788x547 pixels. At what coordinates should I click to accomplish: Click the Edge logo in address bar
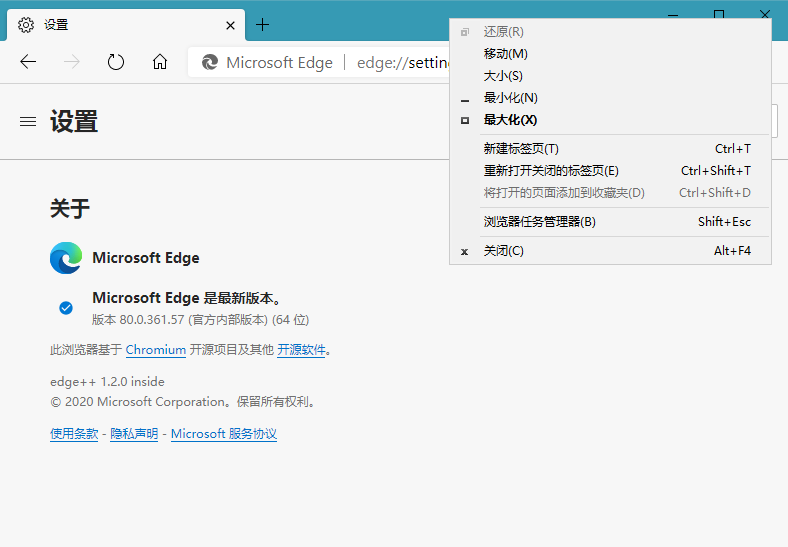[210, 62]
